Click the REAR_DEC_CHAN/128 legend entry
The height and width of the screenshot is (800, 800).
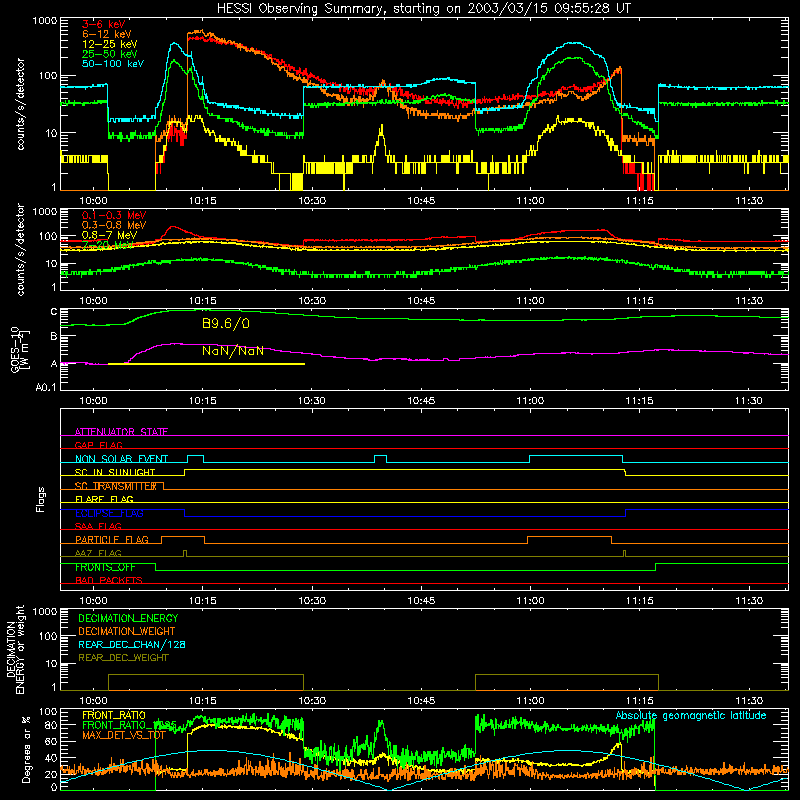[x=132, y=644]
